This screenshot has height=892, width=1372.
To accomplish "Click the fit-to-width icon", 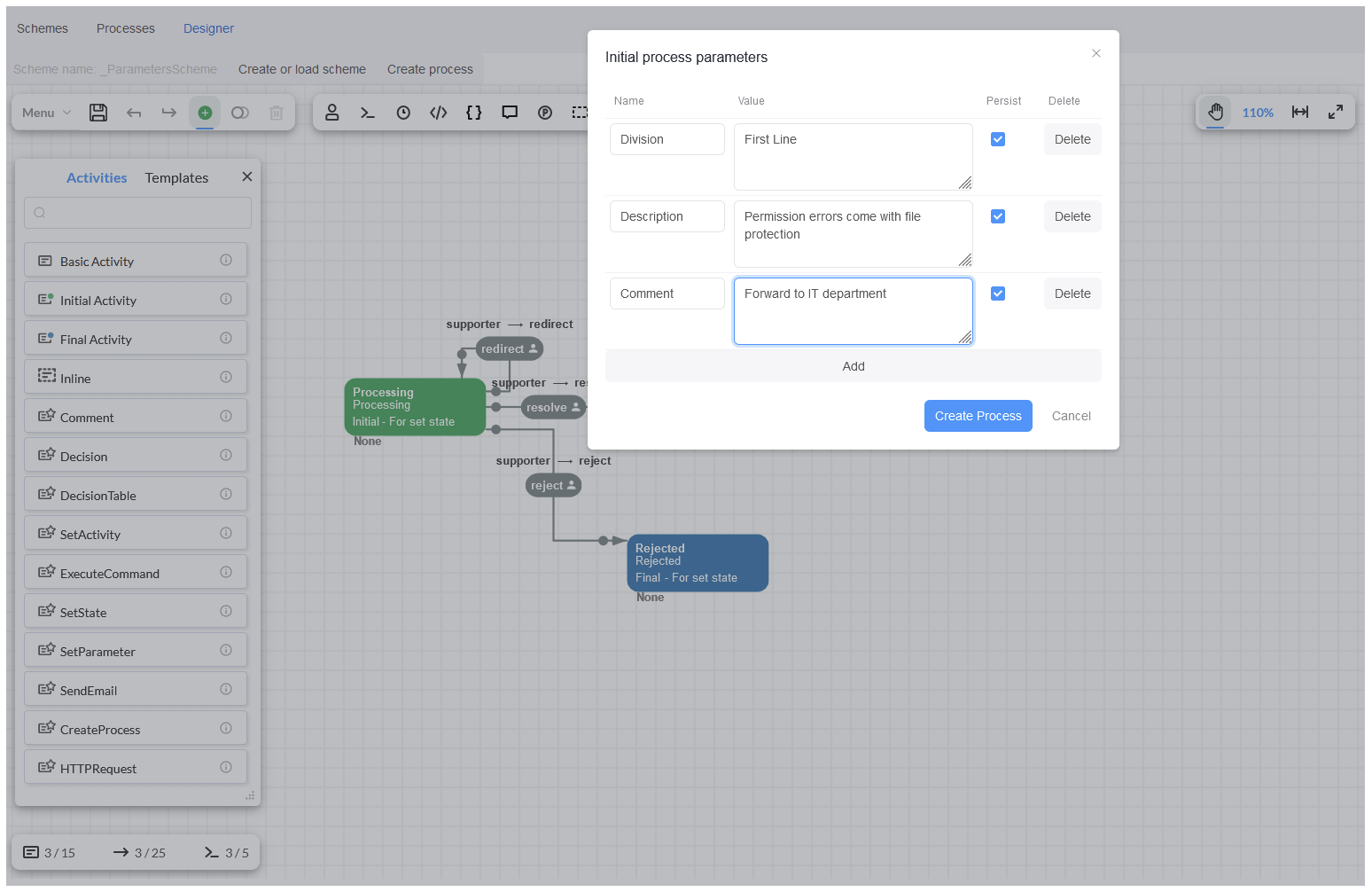I will pos(1300,112).
